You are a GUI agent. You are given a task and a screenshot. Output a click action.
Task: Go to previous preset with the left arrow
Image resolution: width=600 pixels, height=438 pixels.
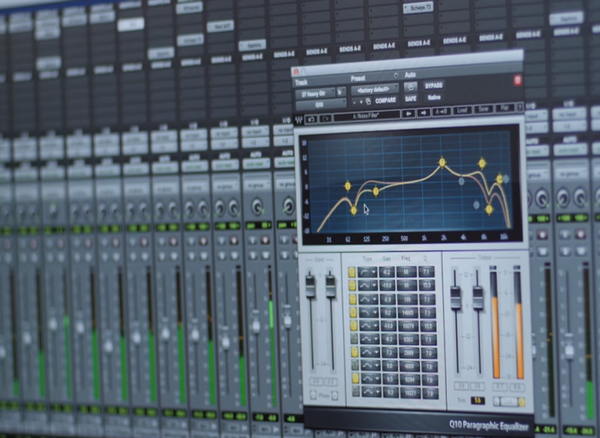(x=409, y=114)
